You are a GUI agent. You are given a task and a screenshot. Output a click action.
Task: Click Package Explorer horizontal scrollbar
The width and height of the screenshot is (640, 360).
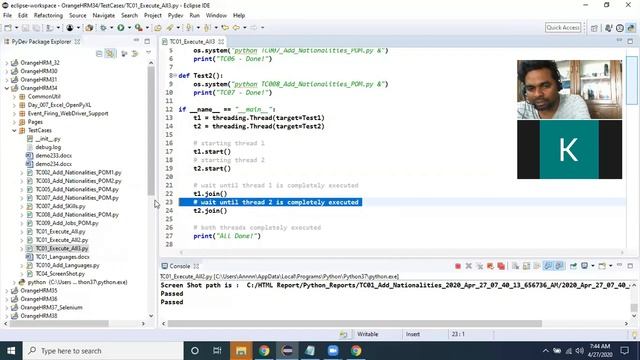click(x=59, y=324)
